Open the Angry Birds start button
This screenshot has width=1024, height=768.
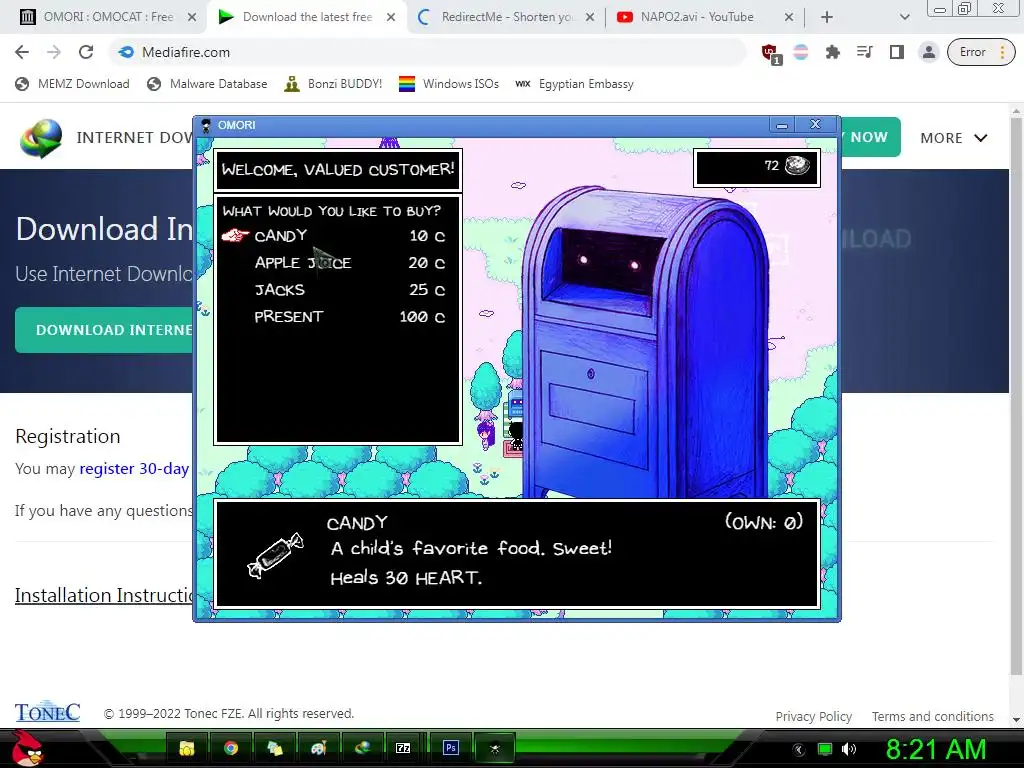(27, 748)
